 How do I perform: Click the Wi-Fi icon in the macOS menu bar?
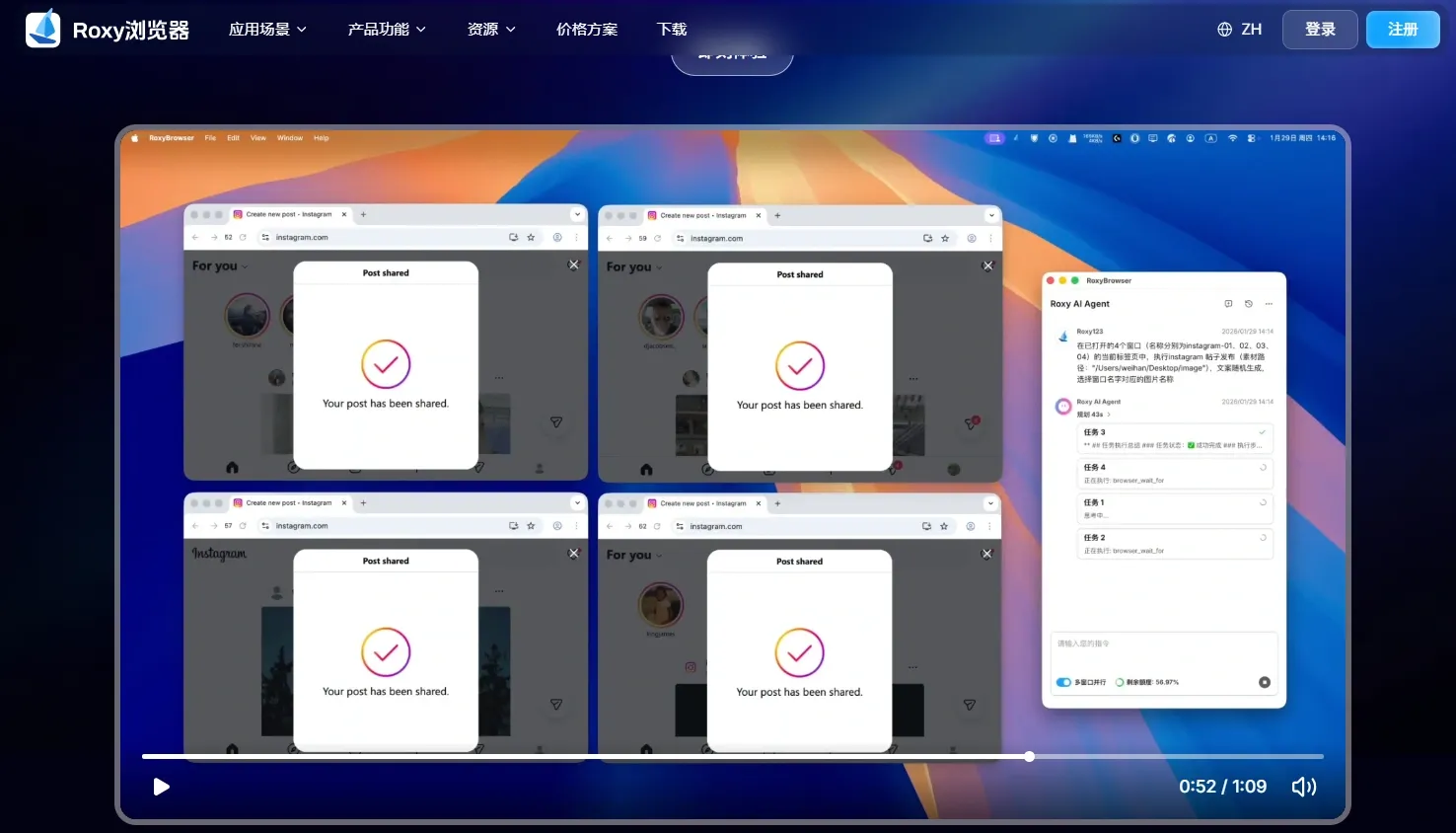coord(1232,138)
